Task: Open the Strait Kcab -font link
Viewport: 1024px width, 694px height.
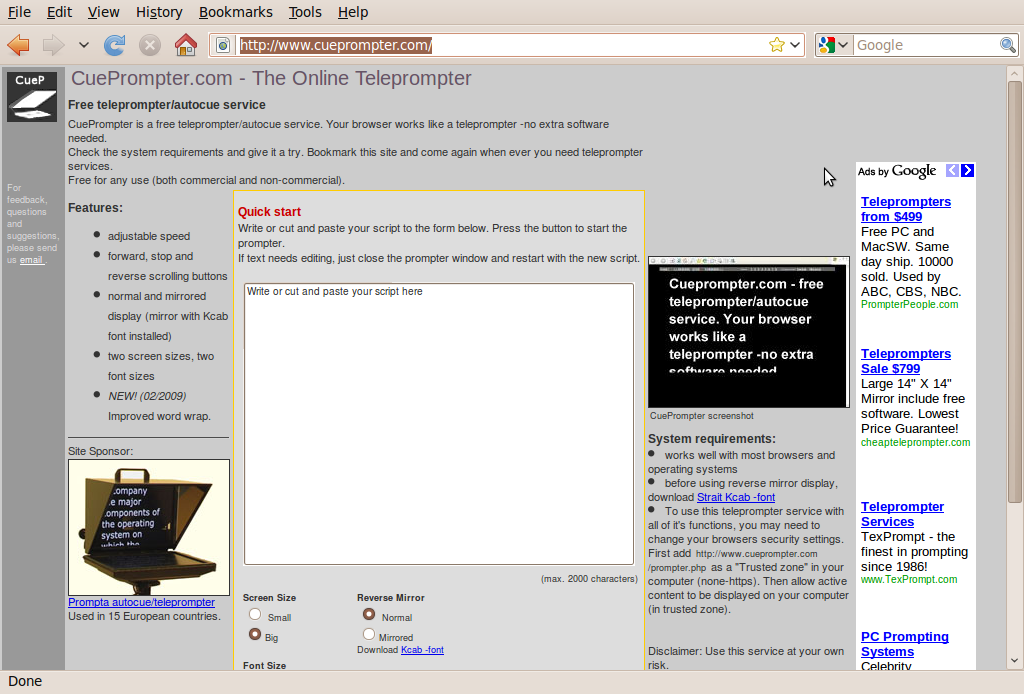Action: (736, 497)
